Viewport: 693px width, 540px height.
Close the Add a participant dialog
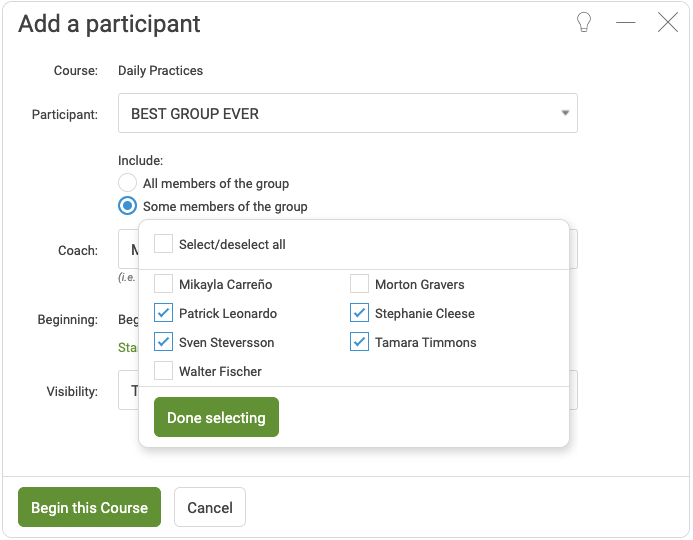point(667,22)
